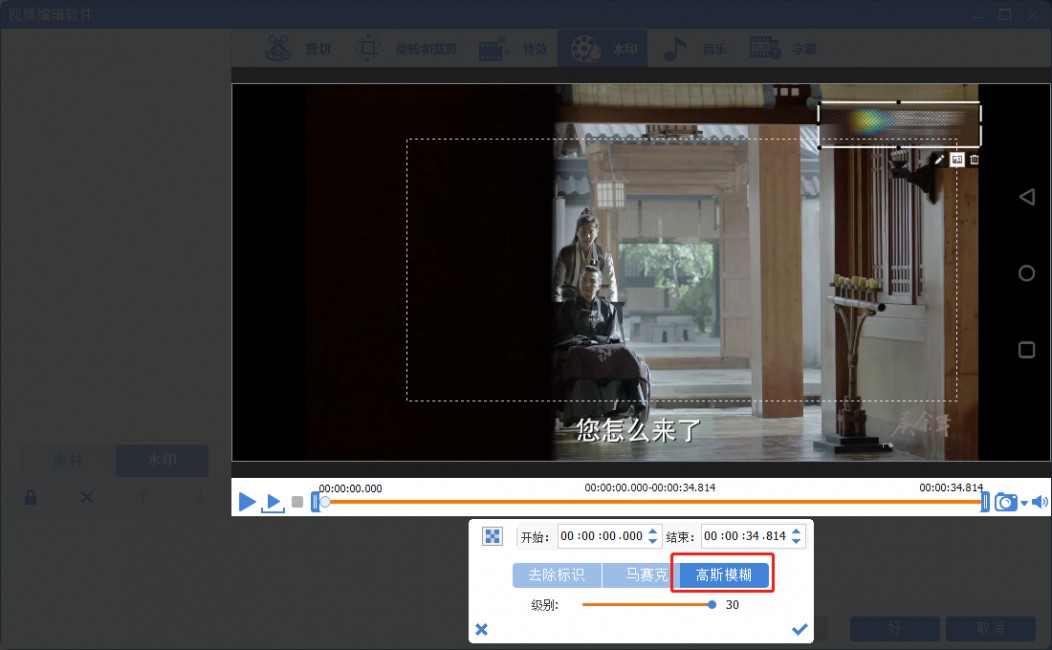
Task: Click the Android recents square in video
Action: click(1027, 349)
